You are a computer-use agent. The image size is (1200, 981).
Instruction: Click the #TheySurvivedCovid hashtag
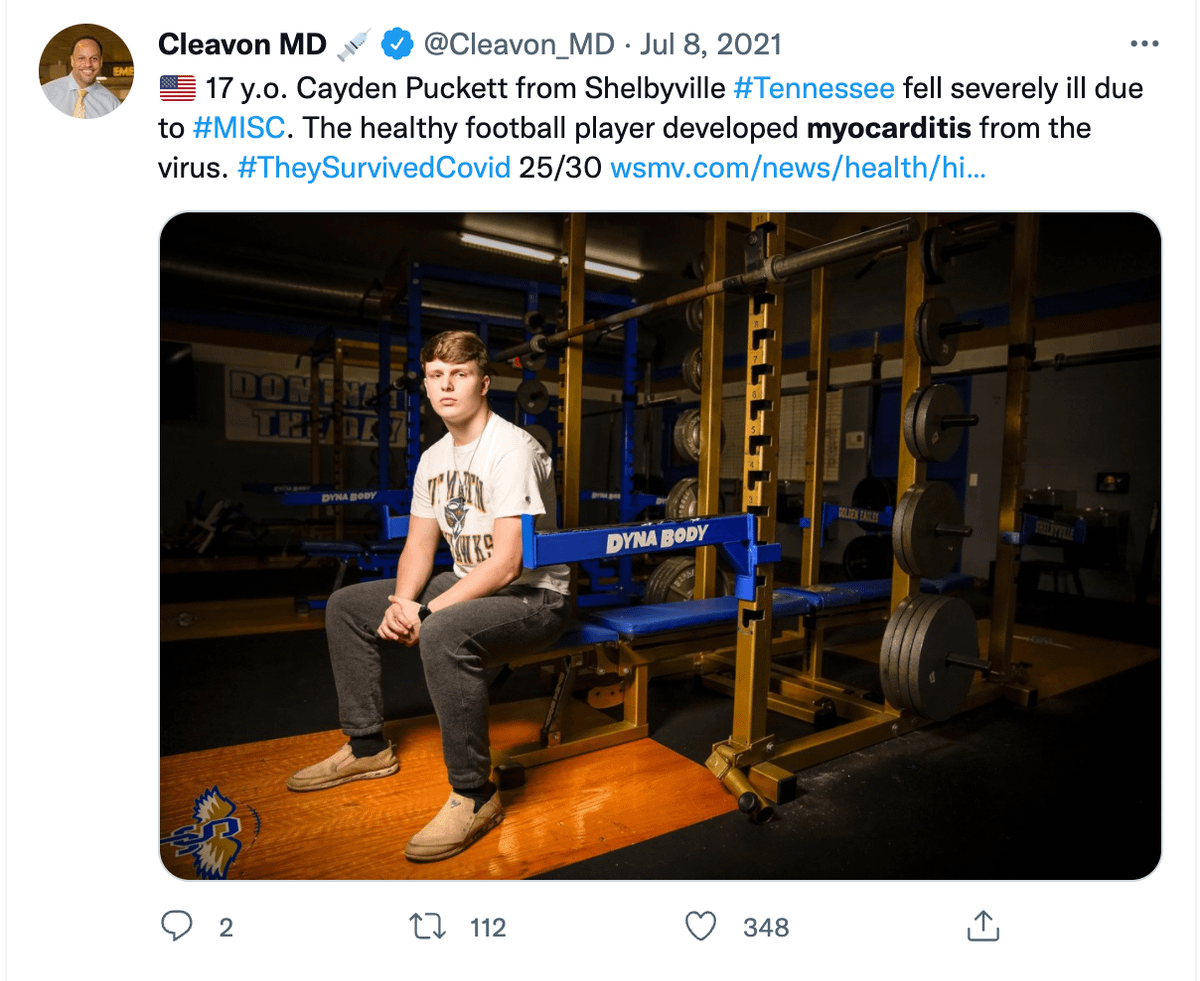pyautogui.click(x=372, y=168)
